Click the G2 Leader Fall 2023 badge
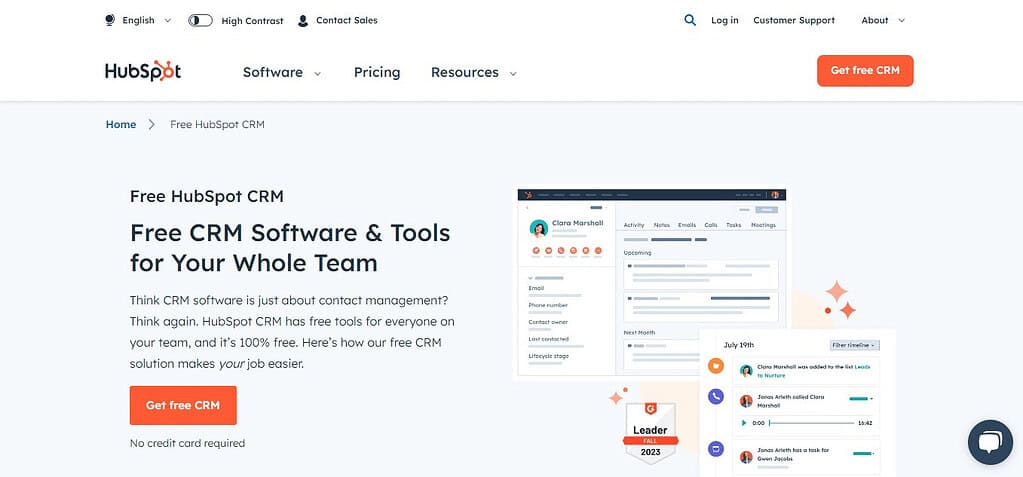 650,433
